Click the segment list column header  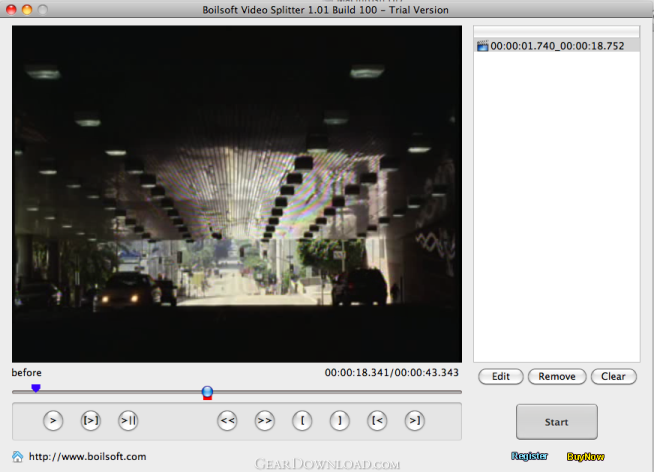(556, 32)
